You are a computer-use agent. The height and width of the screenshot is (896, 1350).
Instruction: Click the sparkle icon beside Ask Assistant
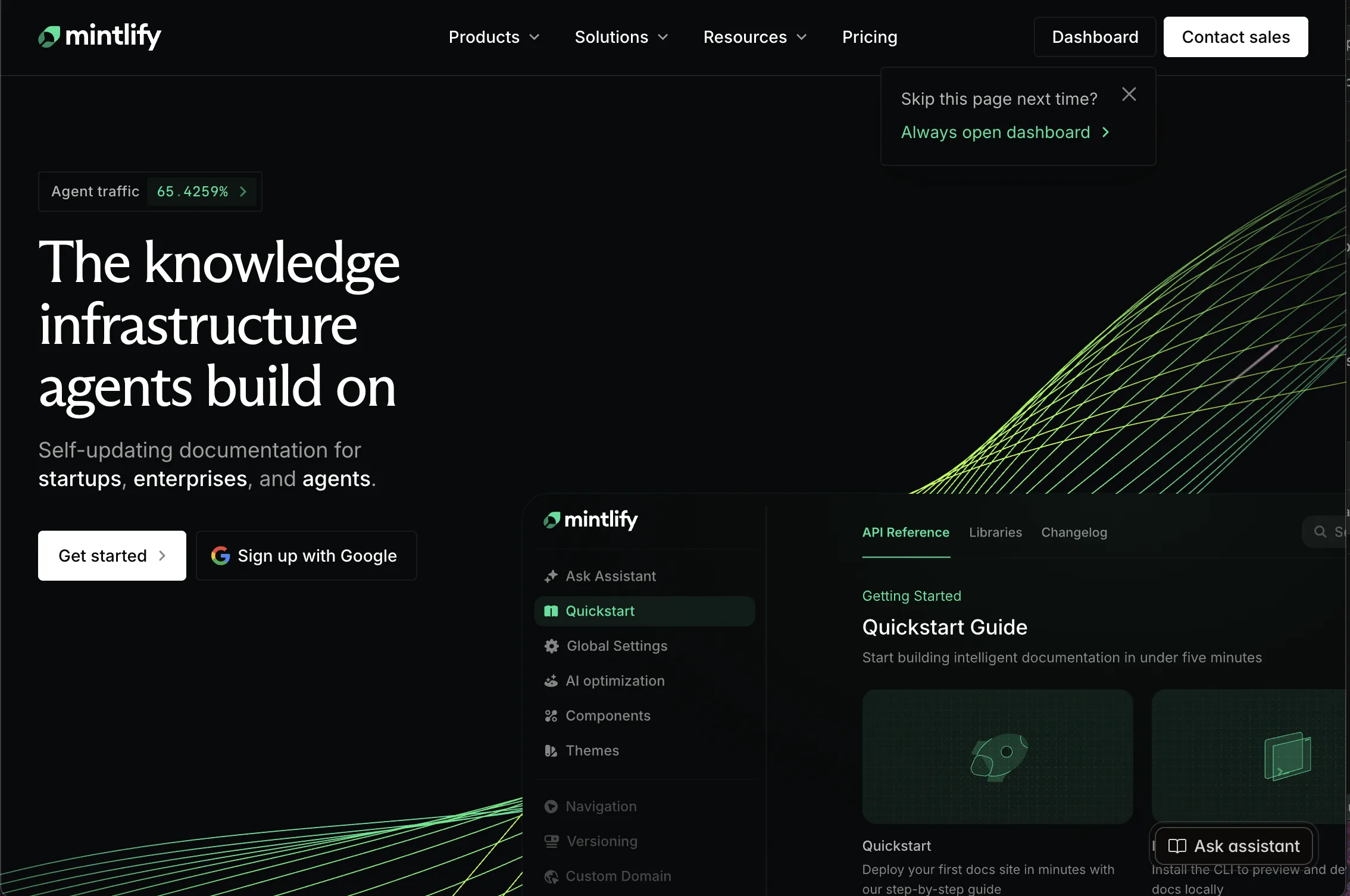(551, 576)
